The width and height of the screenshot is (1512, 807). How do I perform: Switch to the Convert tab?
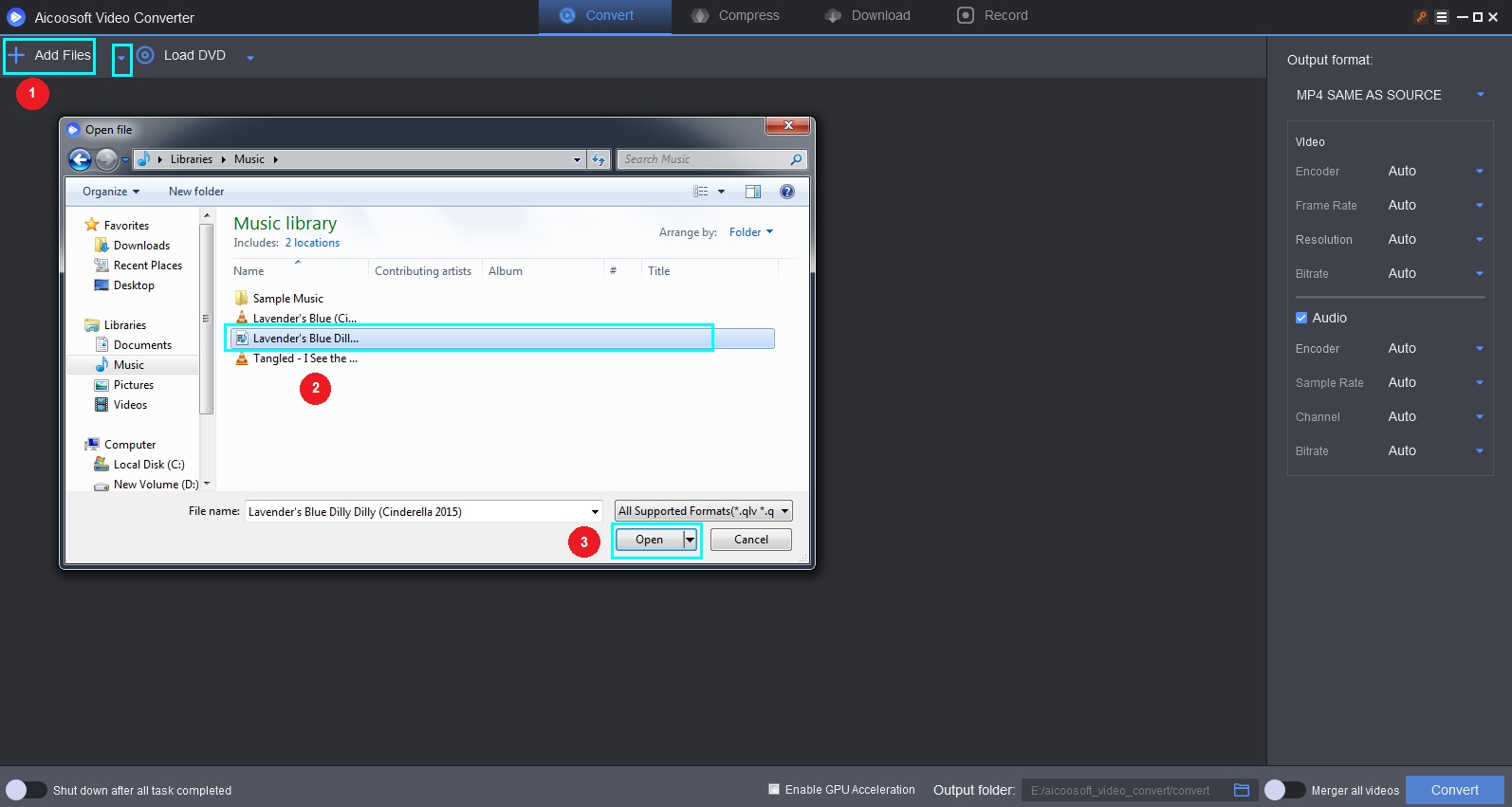[x=605, y=16]
